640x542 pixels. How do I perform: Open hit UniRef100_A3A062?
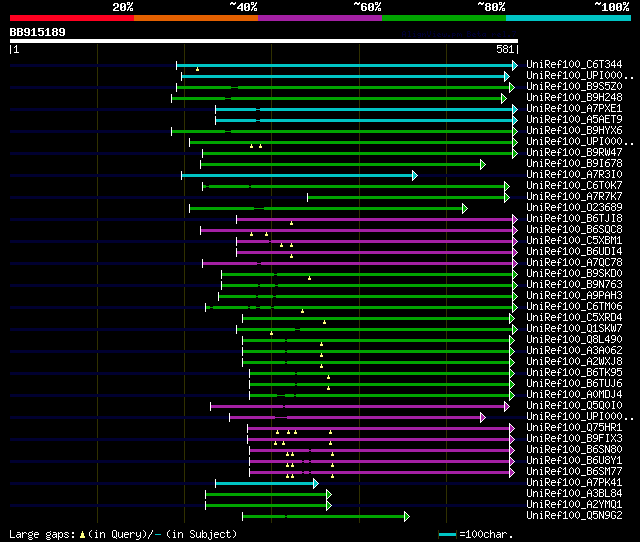(x=574, y=351)
